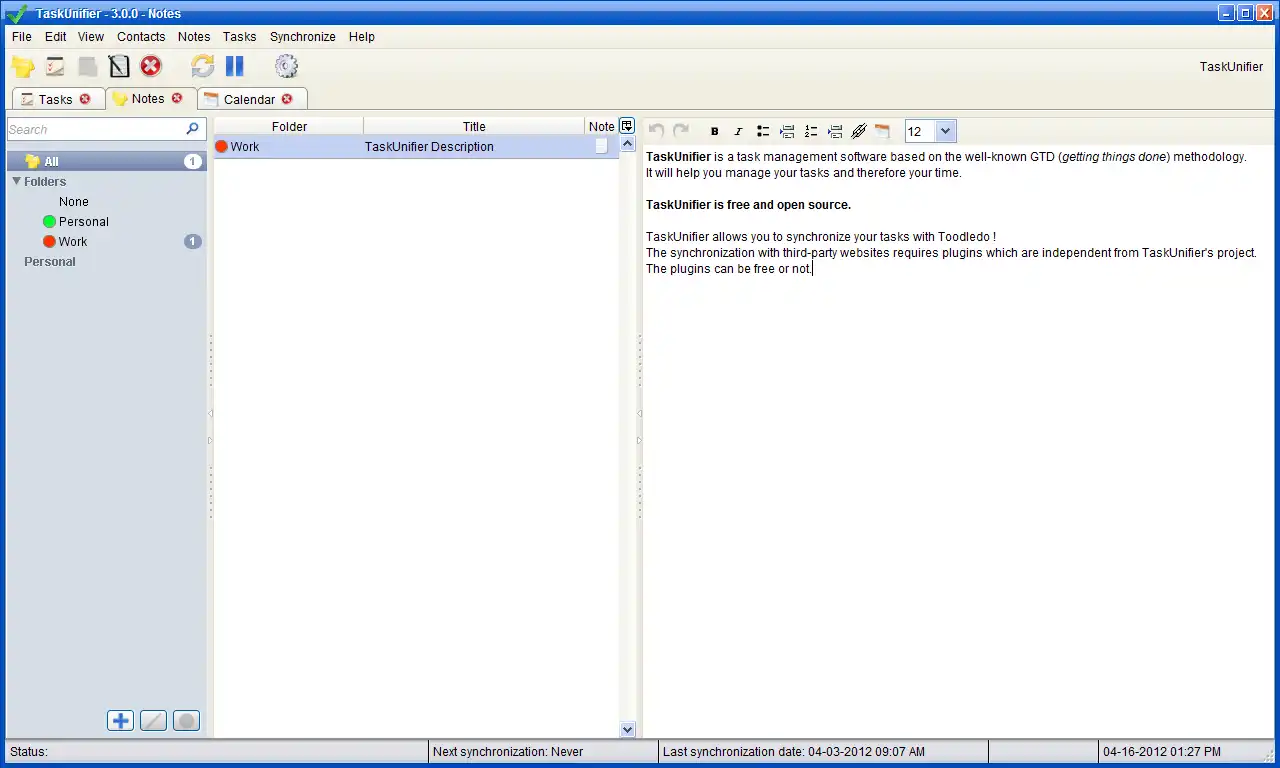Screen dimensions: 1280x768
Task: Open the column chooser icon beside Note header
Action: 627,126
